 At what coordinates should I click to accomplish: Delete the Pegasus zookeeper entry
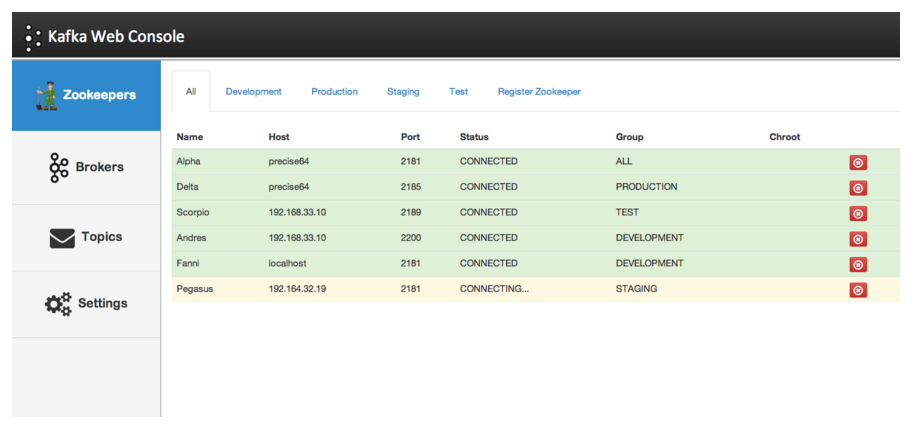(x=858, y=290)
